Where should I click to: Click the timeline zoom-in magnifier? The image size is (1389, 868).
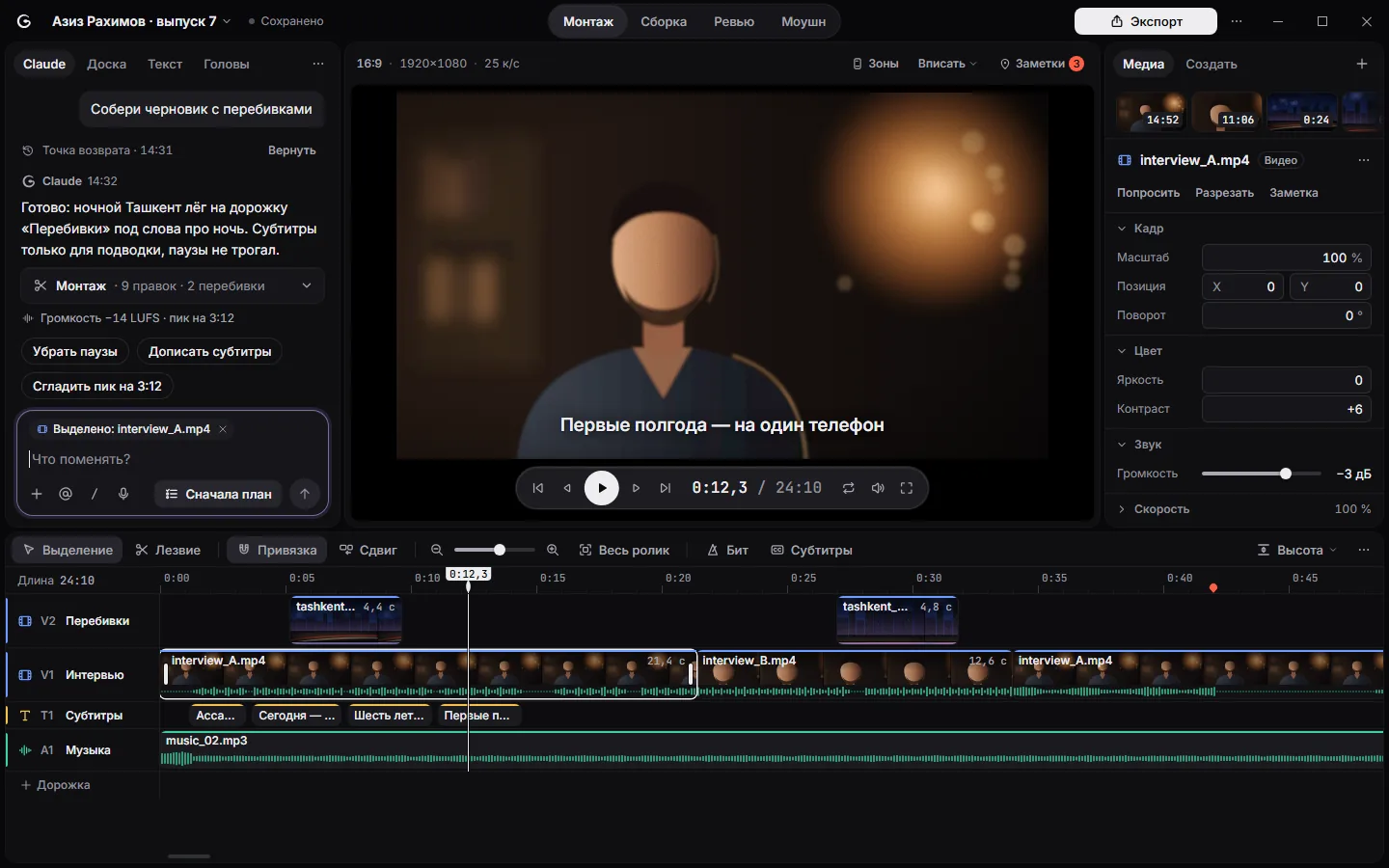click(553, 550)
